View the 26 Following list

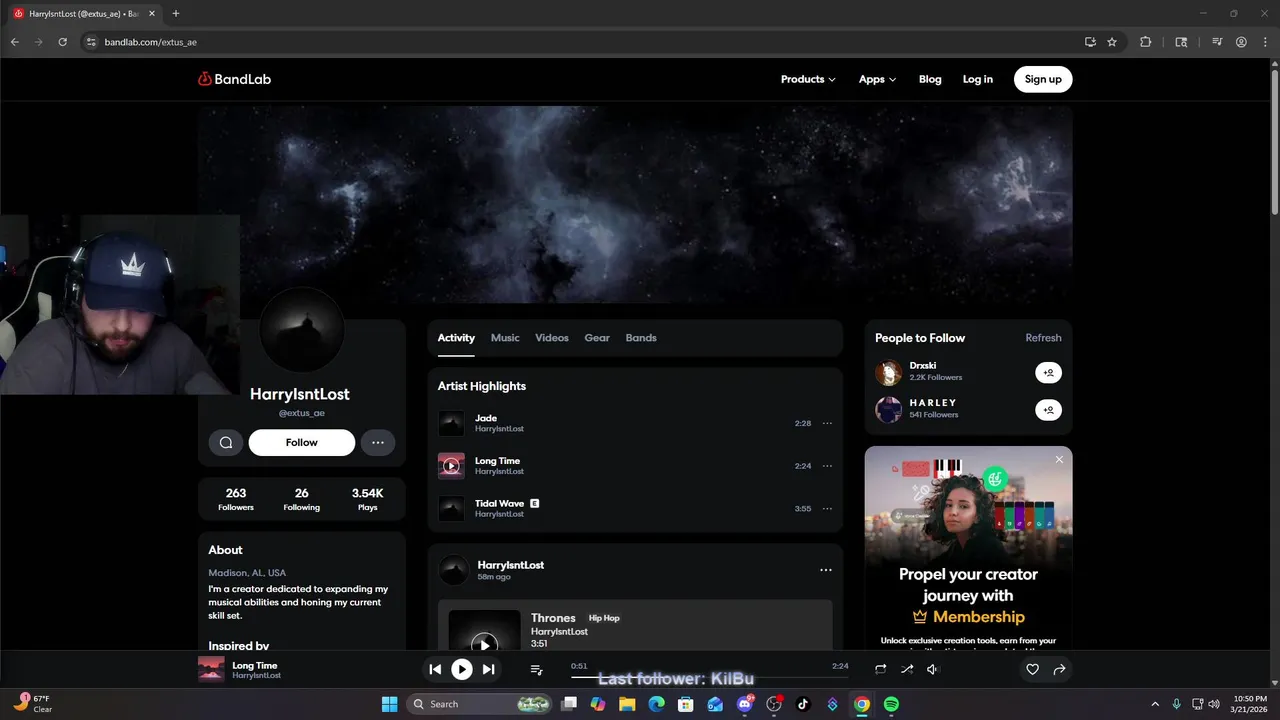click(301, 499)
